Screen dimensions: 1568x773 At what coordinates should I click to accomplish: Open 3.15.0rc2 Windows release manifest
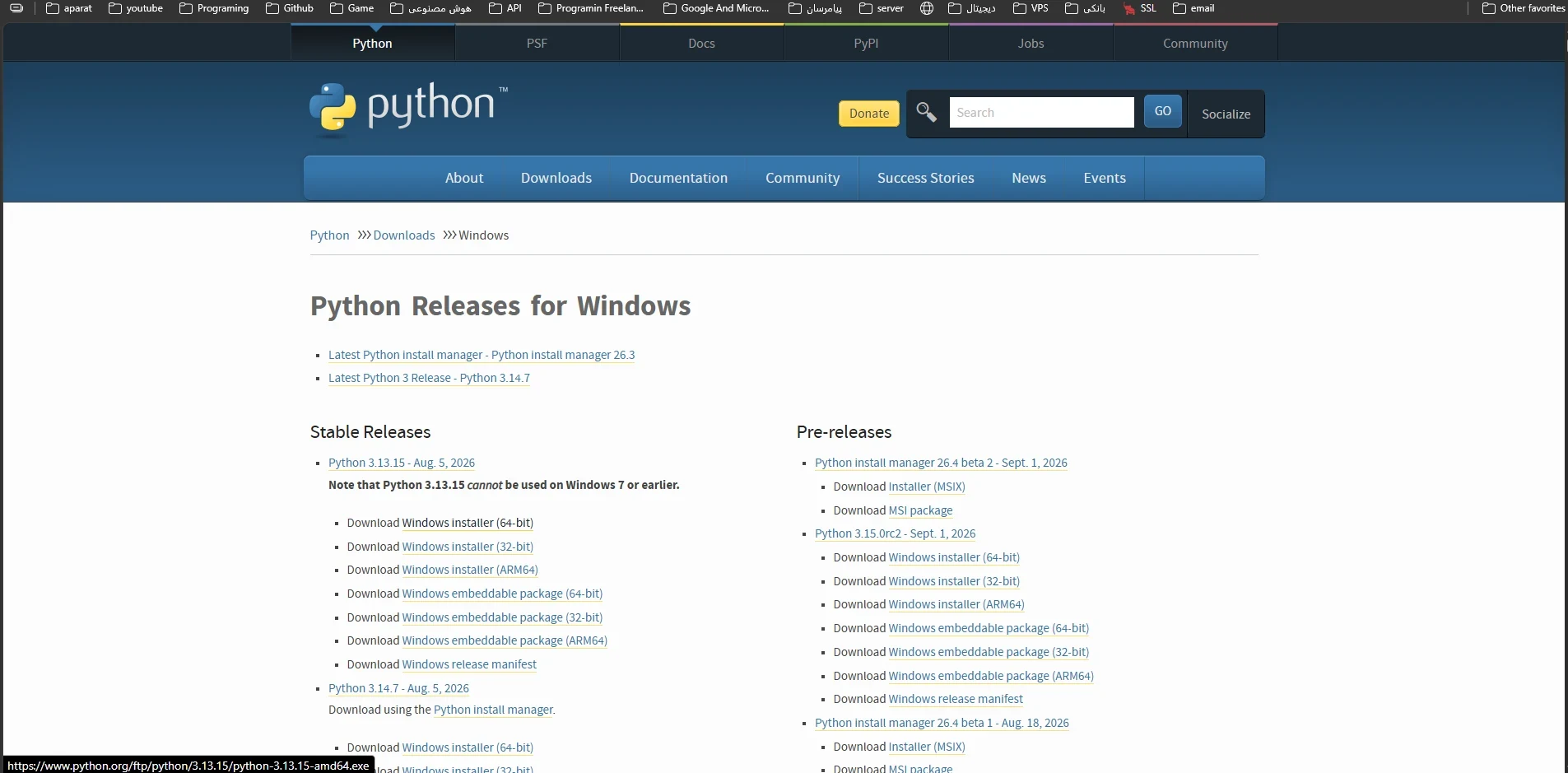(x=956, y=699)
